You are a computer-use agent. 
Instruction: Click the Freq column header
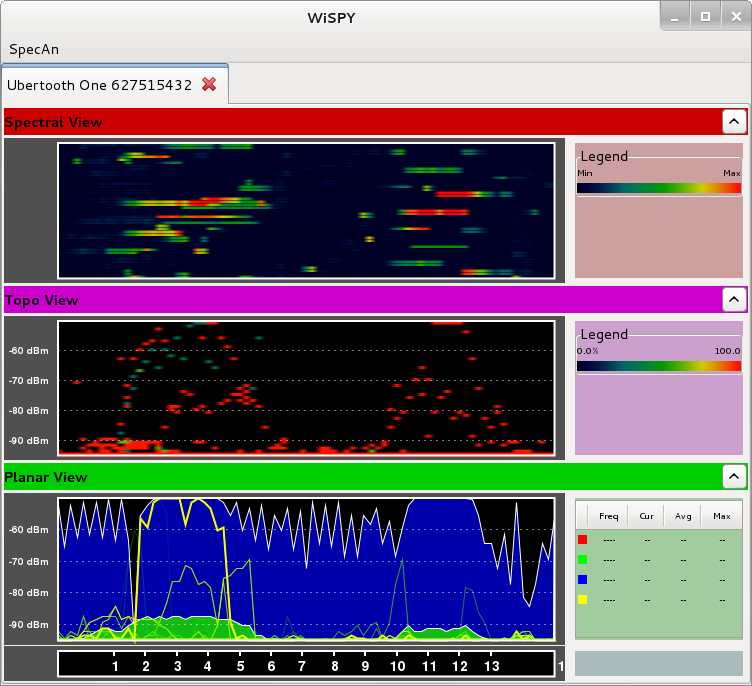(608, 516)
